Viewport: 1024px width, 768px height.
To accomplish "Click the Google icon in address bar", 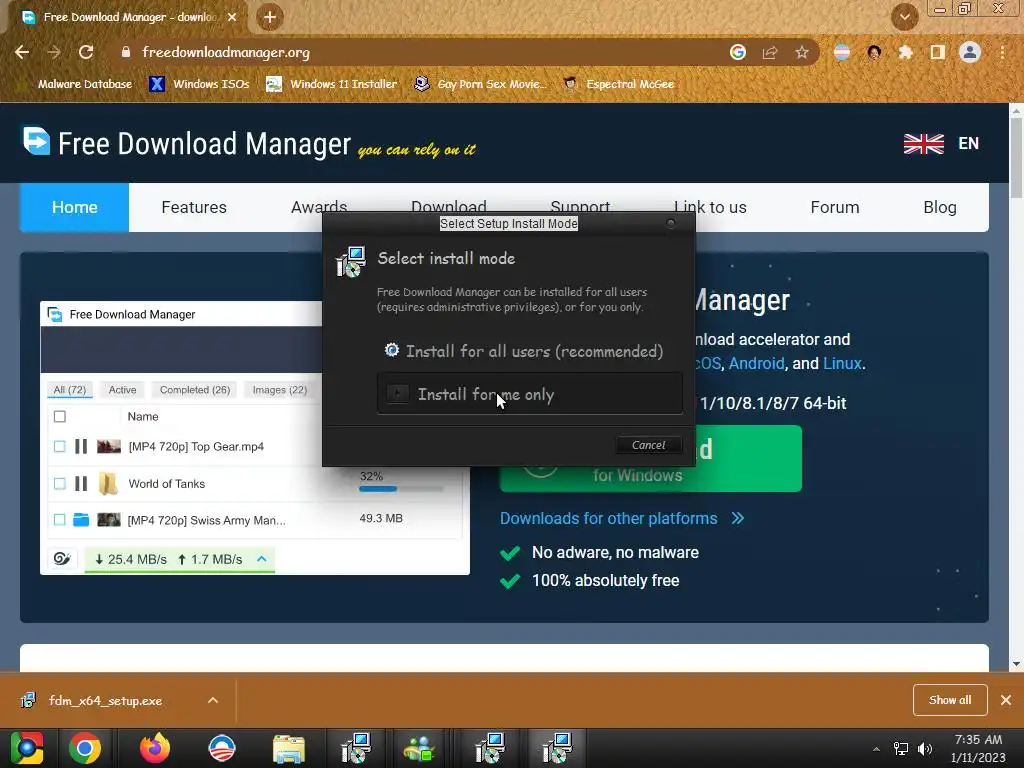I will pos(737,52).
